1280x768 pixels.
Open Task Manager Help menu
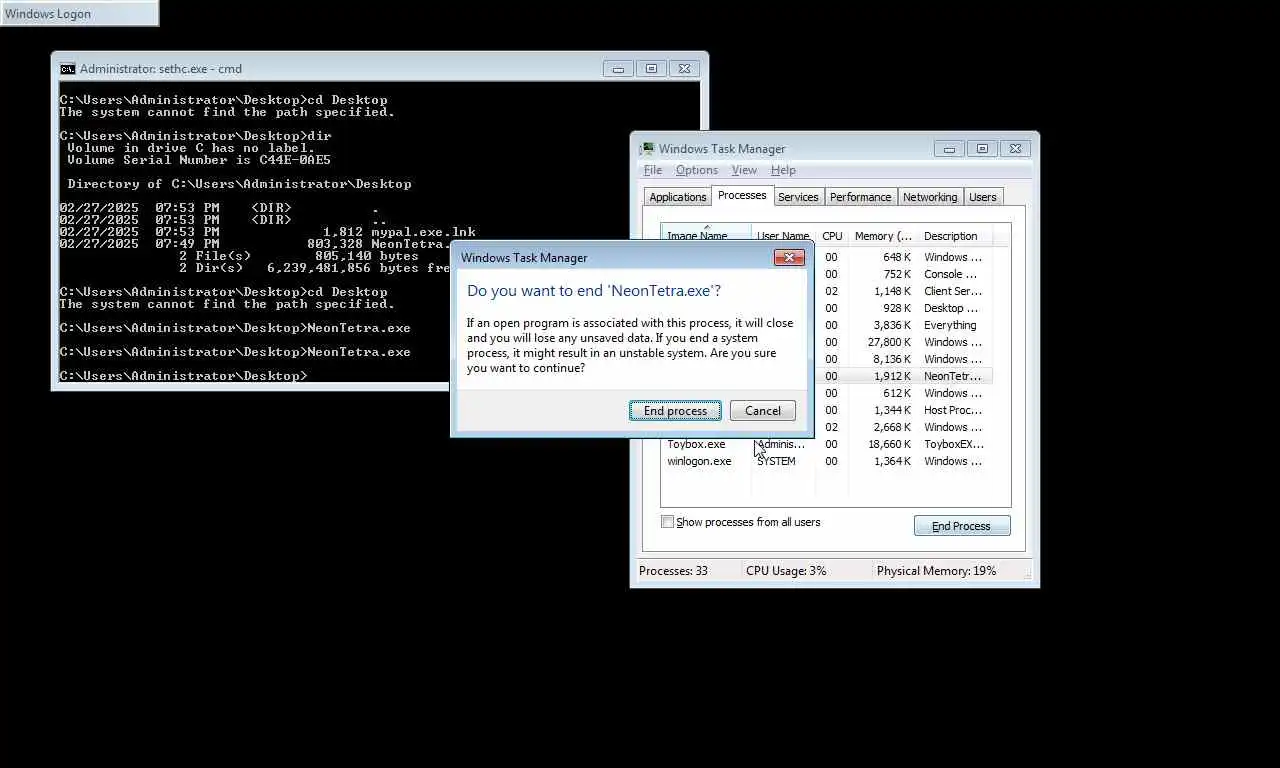click(783, 170)
